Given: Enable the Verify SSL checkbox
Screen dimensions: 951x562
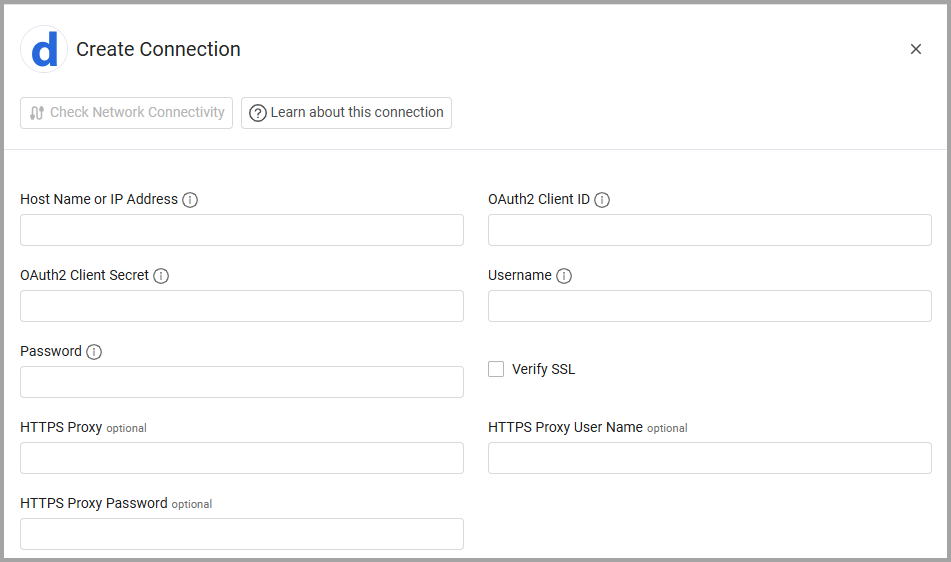Looking at the screenshot, I should point(496,369).
